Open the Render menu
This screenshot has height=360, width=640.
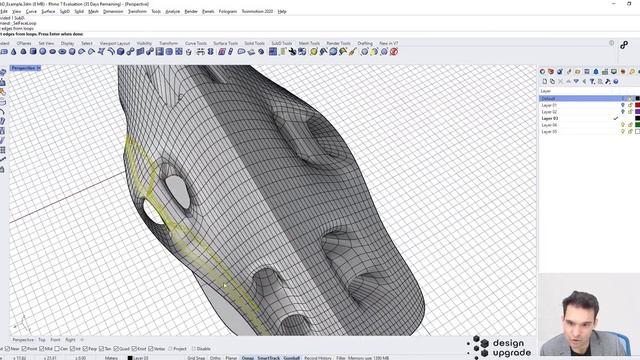(191, 11)
